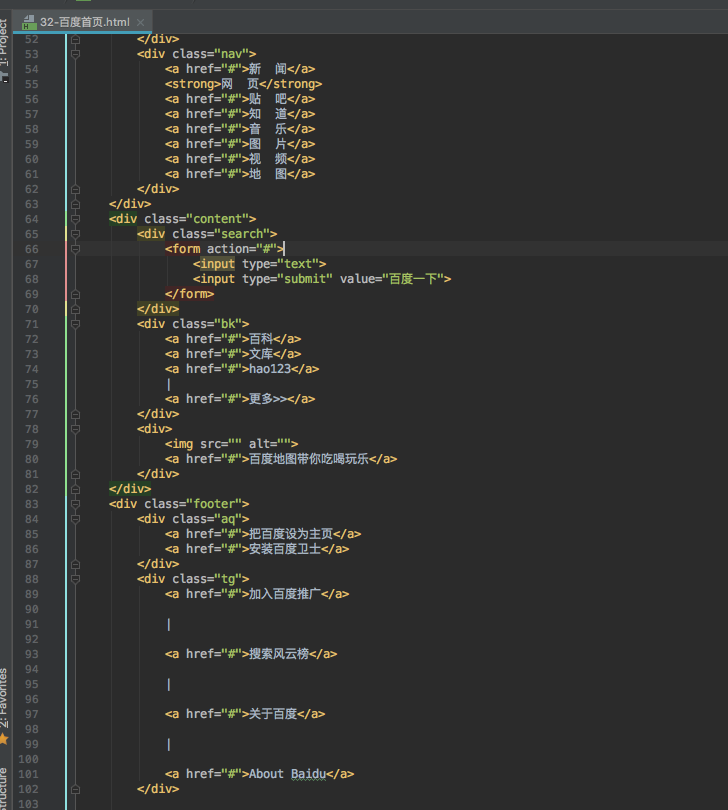Click the input type="text" line
The image size is (728, 810).
pos(259,264)
